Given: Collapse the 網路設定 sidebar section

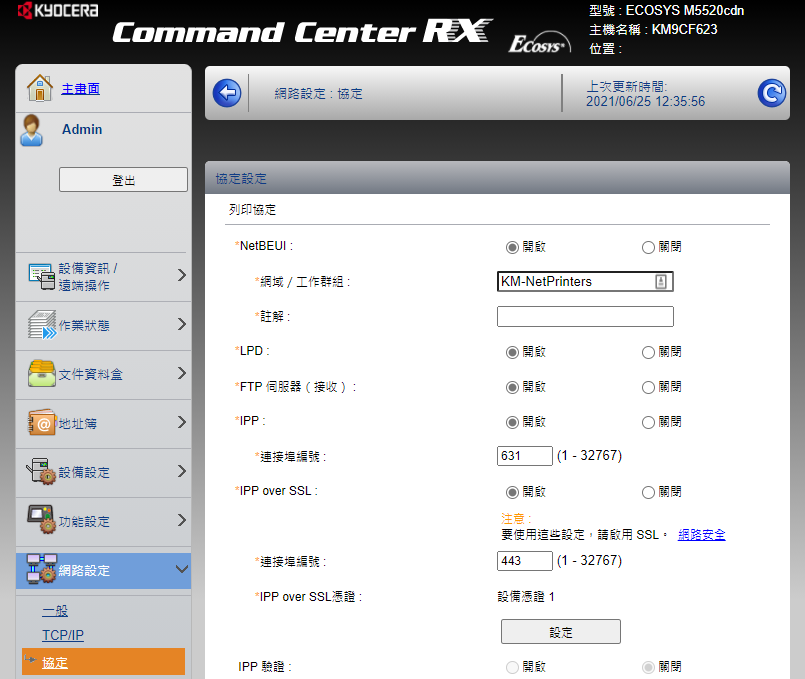Looking at the screenshot, I should [181, 570].
